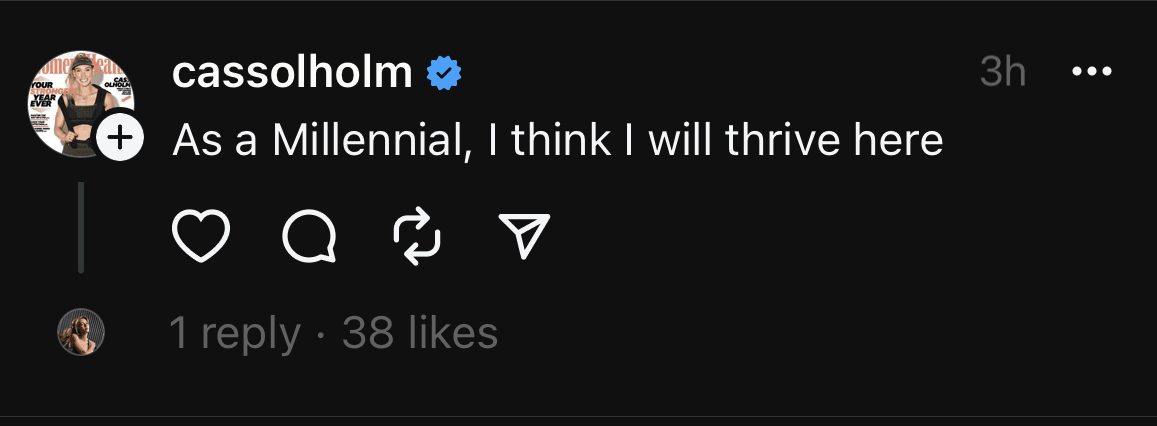Click the blue verified badge
1157x426 pixels.
pos(443,73)
